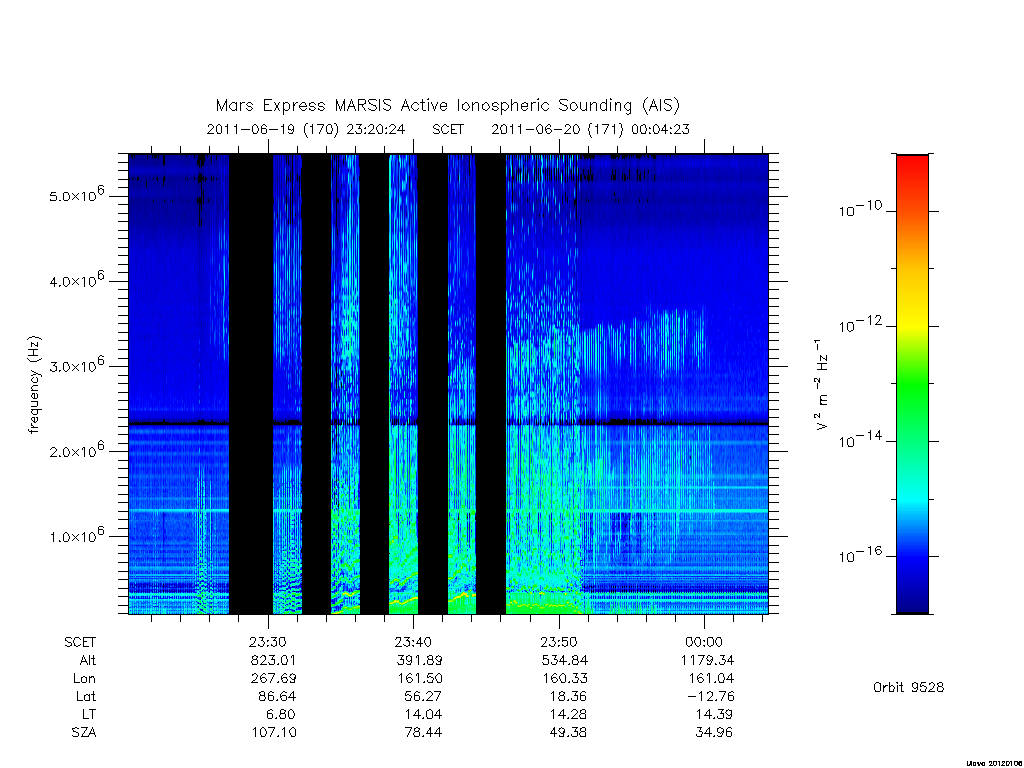Screen dimensions: 1024x768
Task: Click local time value 14.39
Action: point(714,714)
